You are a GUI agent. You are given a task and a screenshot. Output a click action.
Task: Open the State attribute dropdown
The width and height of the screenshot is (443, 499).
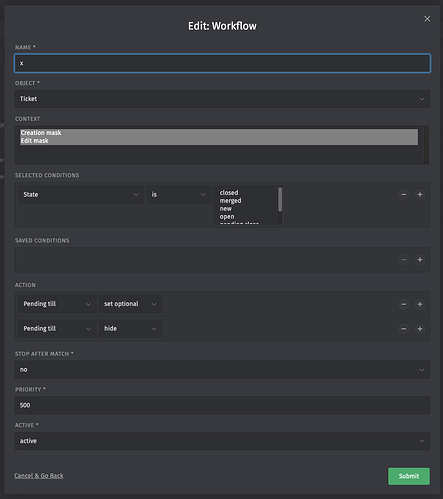tap(81, 194)
